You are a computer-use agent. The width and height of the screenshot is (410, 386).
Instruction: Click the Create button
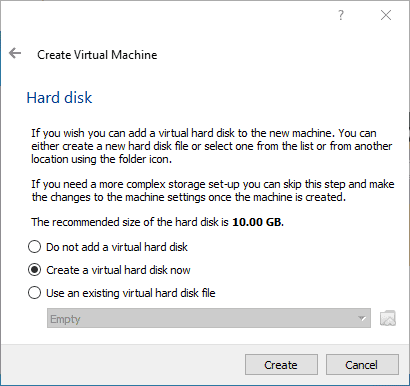coord(281,365)
